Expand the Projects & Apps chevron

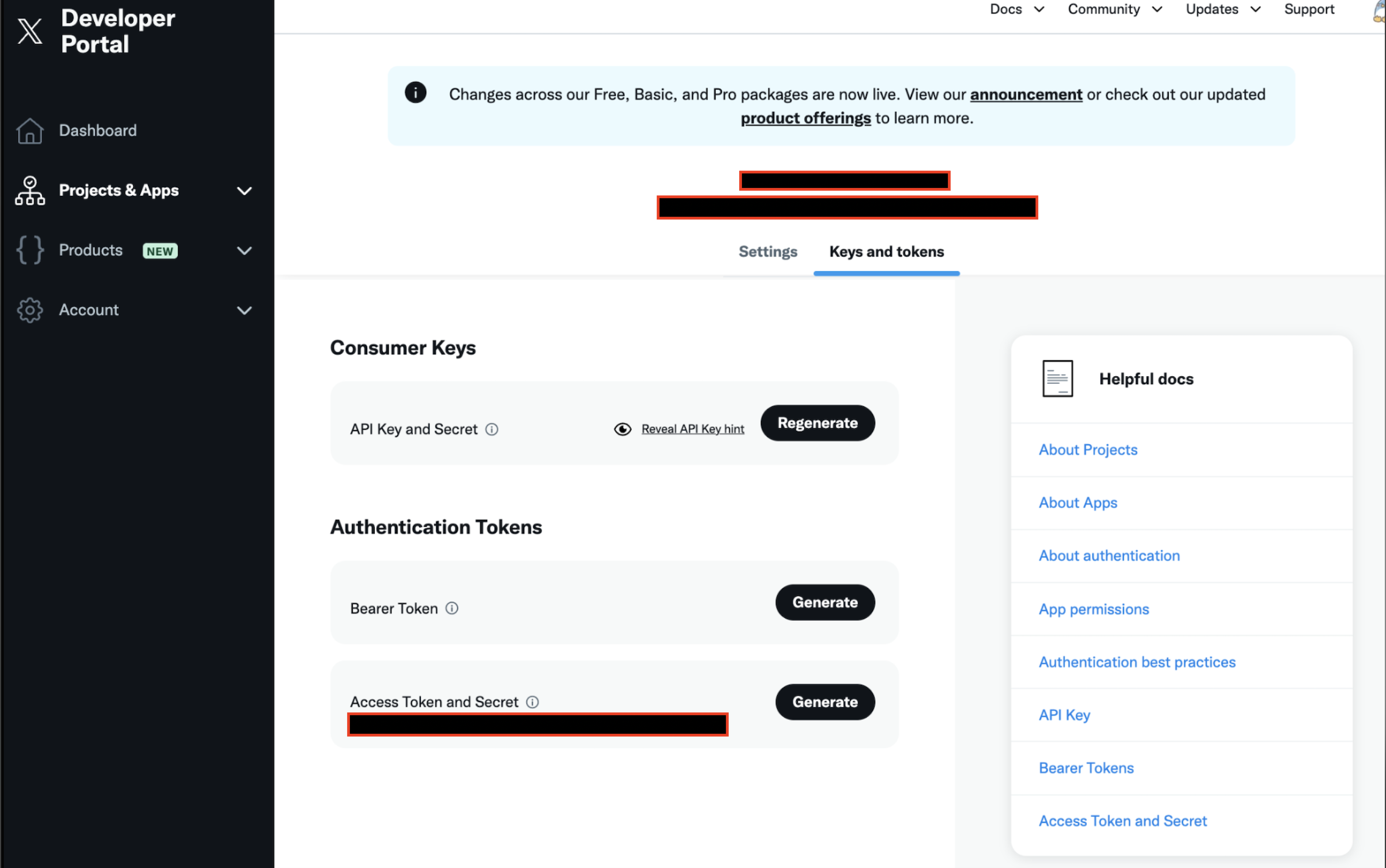coord(244,191)
